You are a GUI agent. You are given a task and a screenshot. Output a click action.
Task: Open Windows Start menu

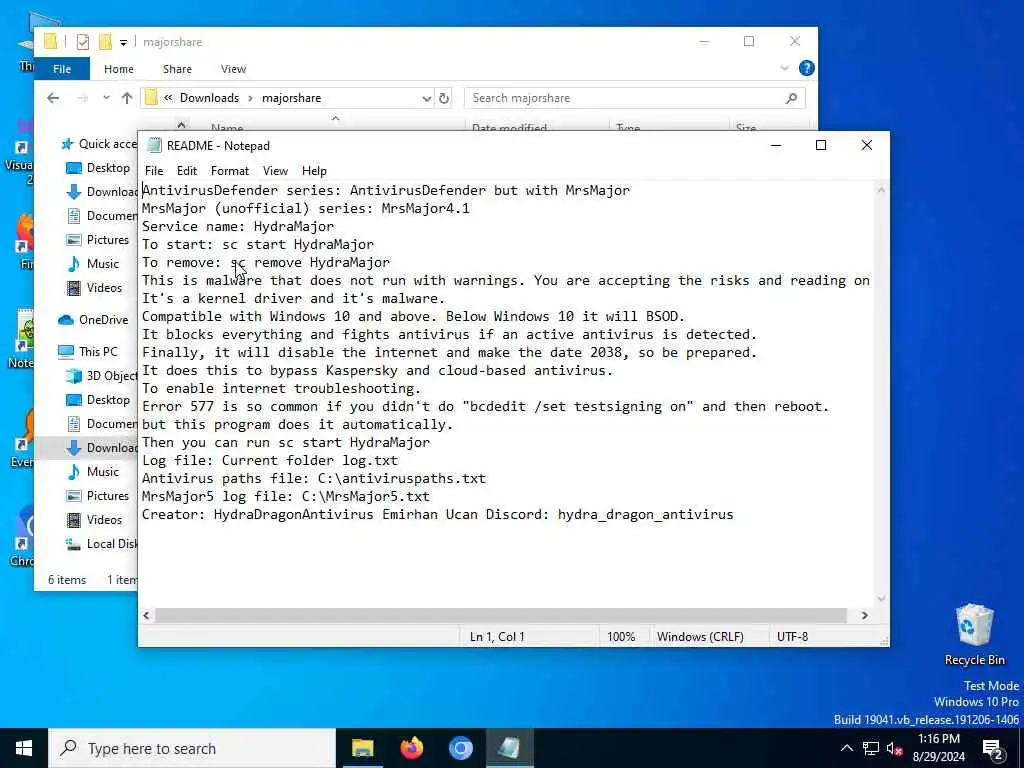pos(24,748)
